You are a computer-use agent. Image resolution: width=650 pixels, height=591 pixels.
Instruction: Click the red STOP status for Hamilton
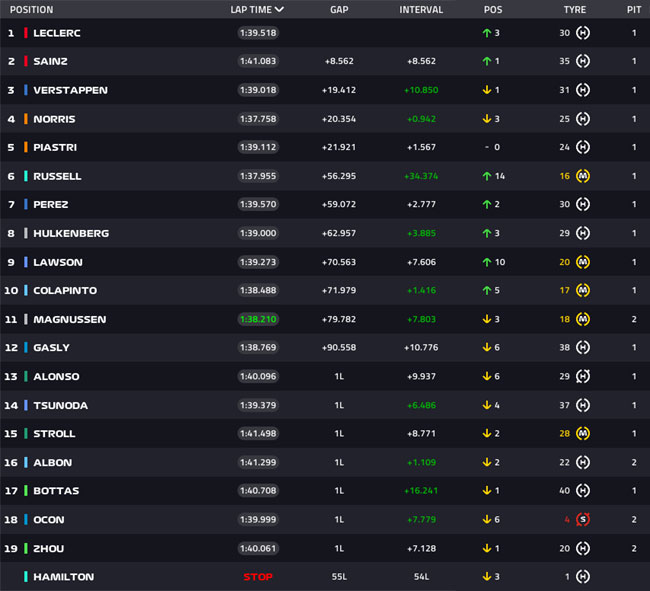[x=258, y=576]
